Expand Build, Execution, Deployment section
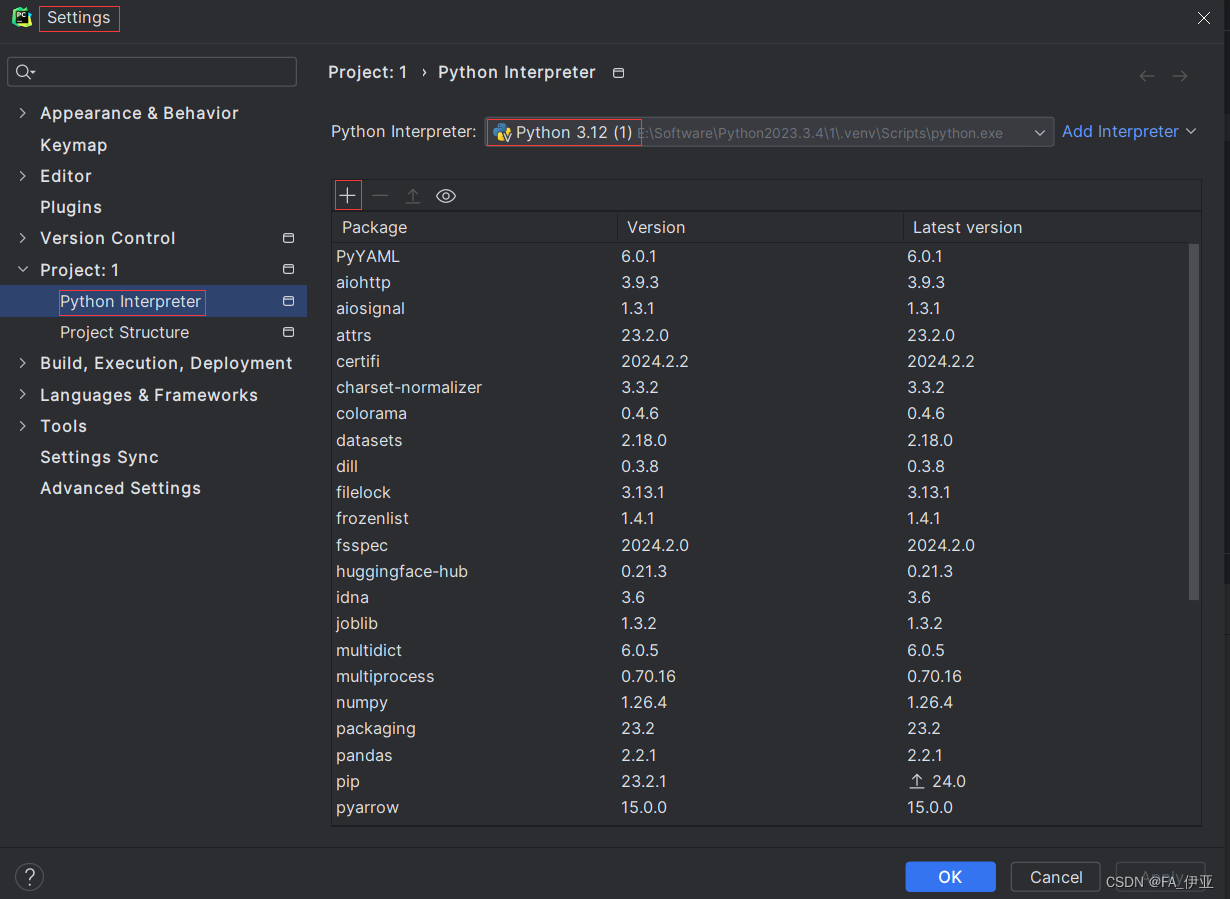The height and width of the screenshot is (899, 1230). [x=23, y=363]
